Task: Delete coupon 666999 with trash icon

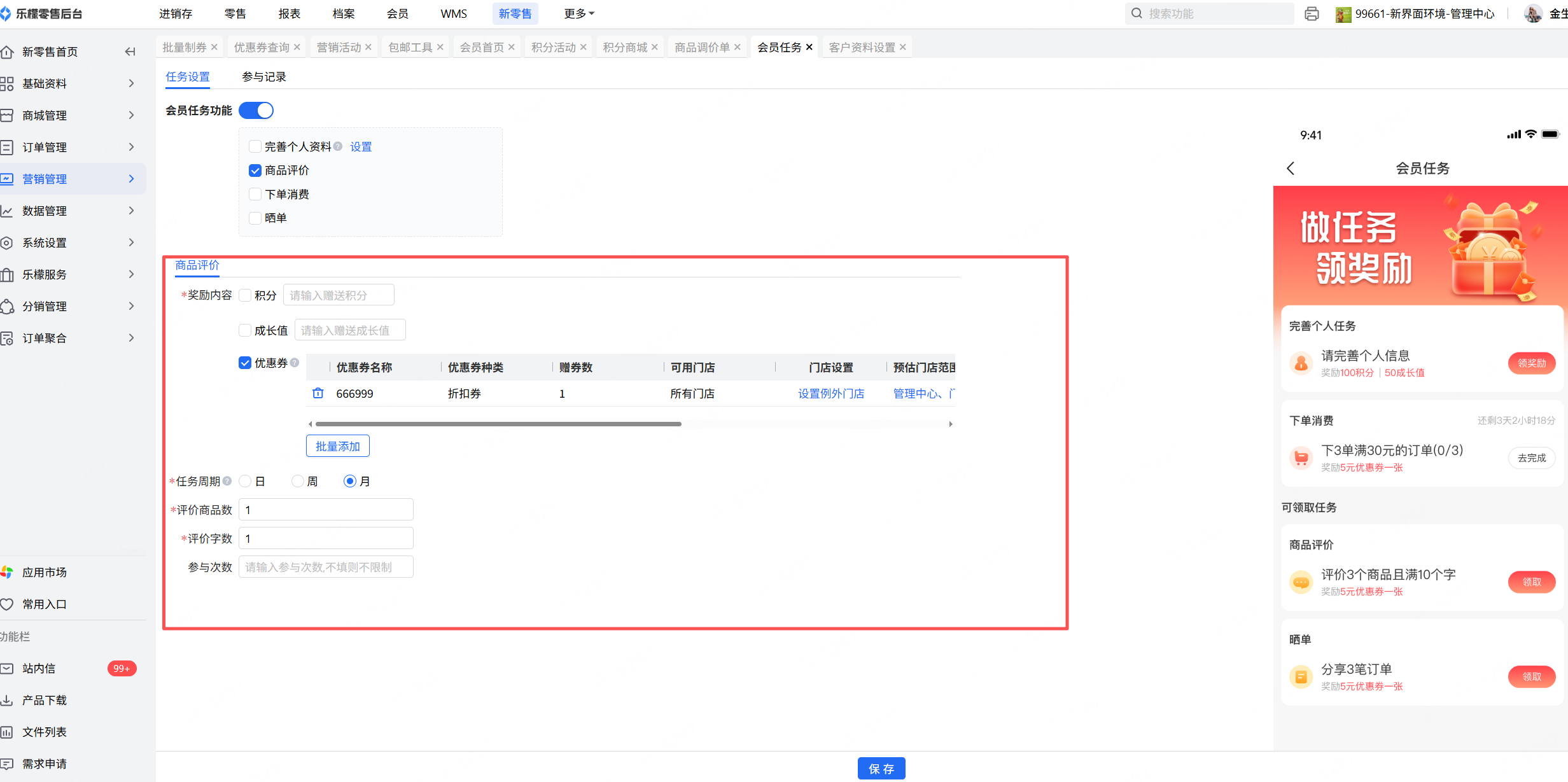Action: pyautogui.click(x=318, y=393)
